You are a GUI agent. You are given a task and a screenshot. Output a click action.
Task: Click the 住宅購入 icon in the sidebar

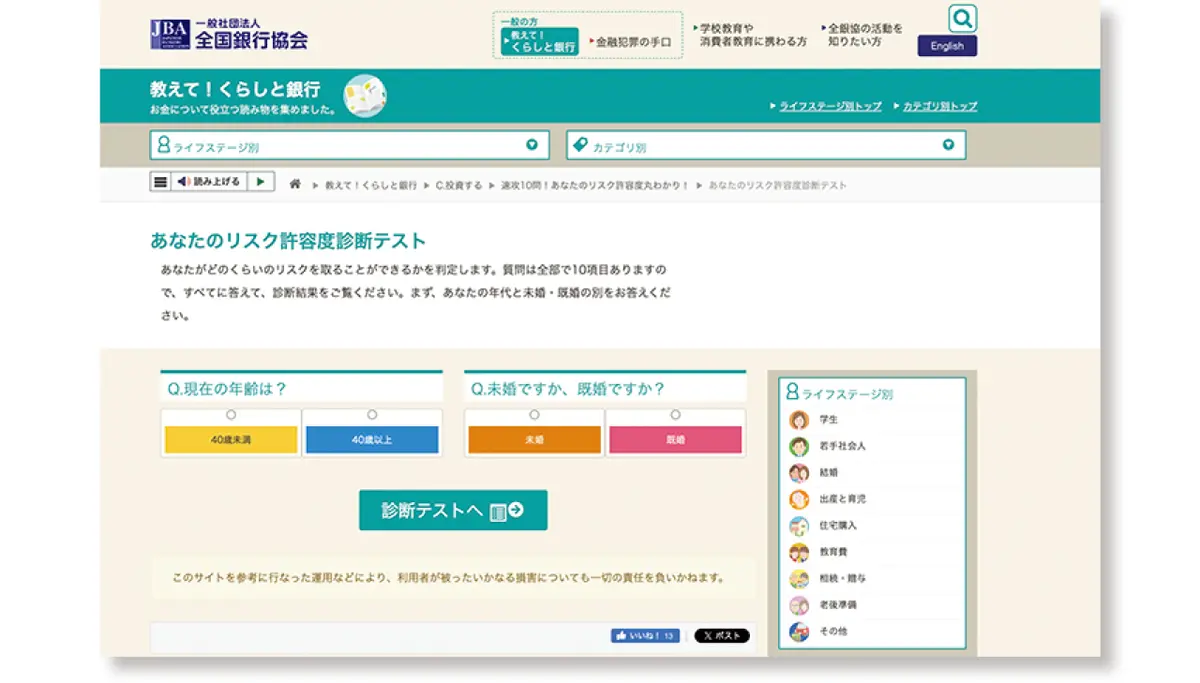click(799, 525)
